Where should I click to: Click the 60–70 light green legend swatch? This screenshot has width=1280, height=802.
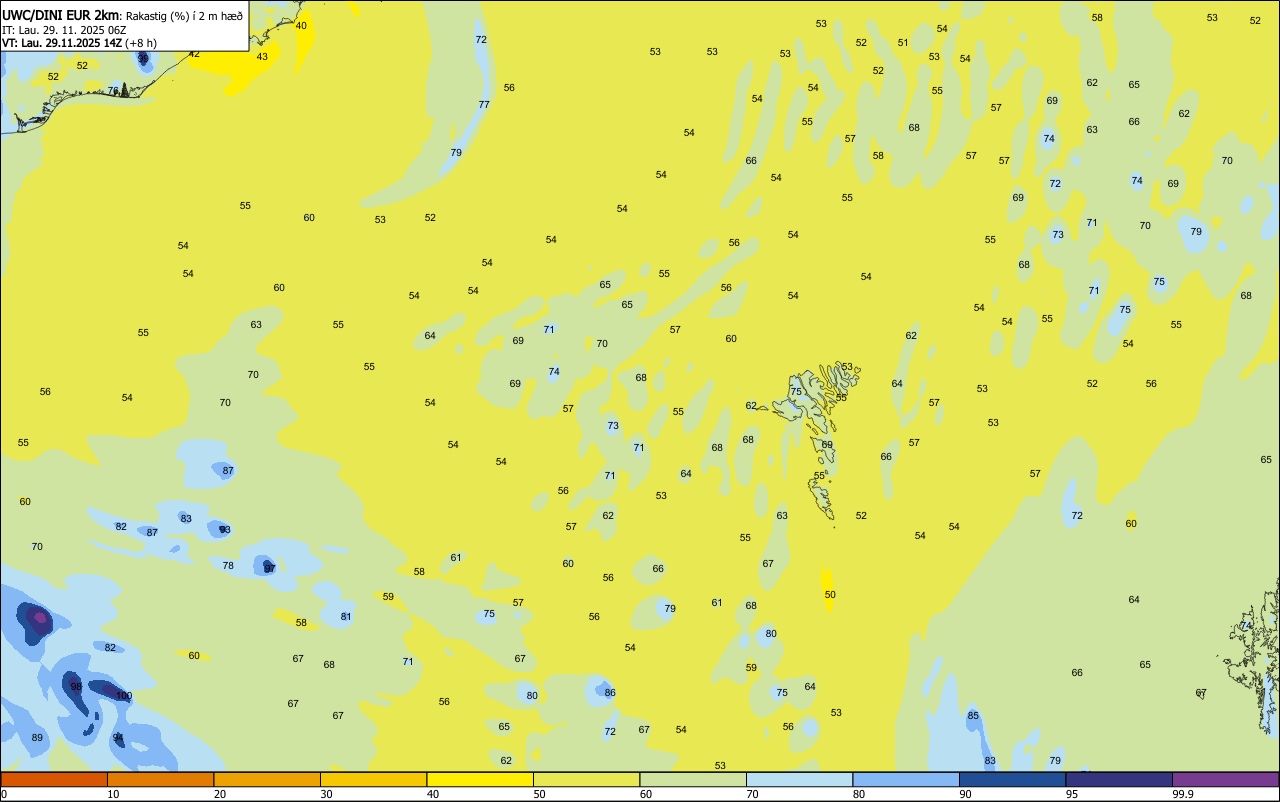click(x=693, y=779)
